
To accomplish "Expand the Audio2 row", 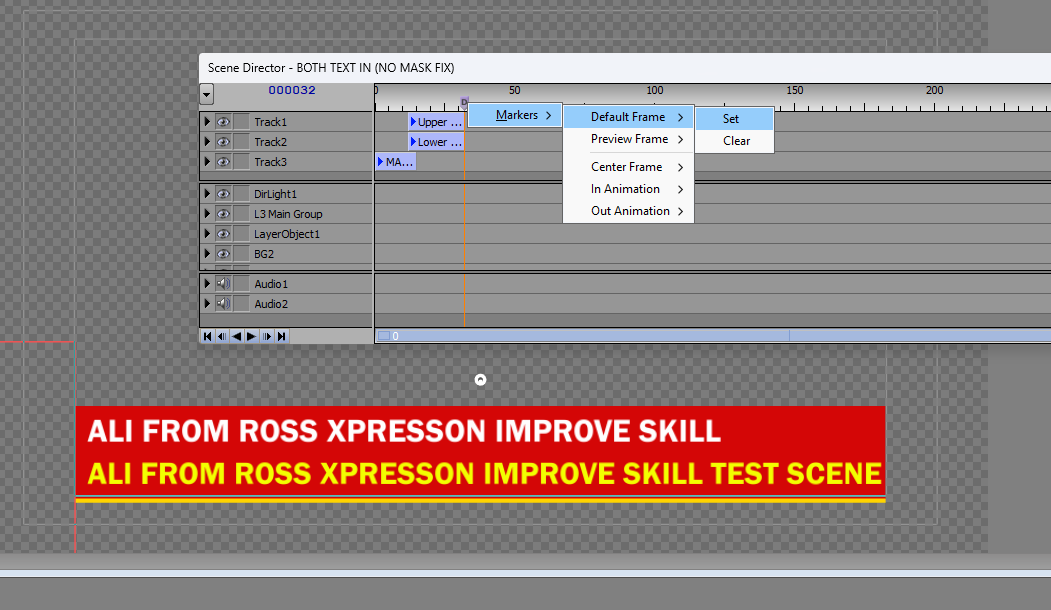I will (207, 304).
